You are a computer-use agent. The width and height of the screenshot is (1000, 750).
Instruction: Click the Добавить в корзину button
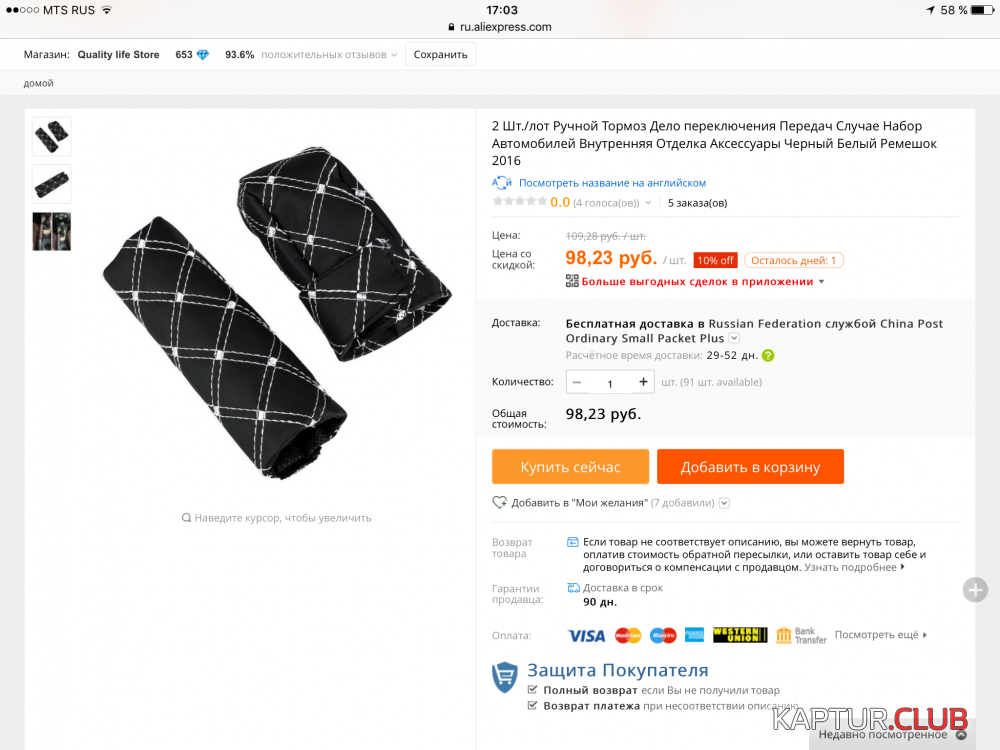click(x=750, y=467)
